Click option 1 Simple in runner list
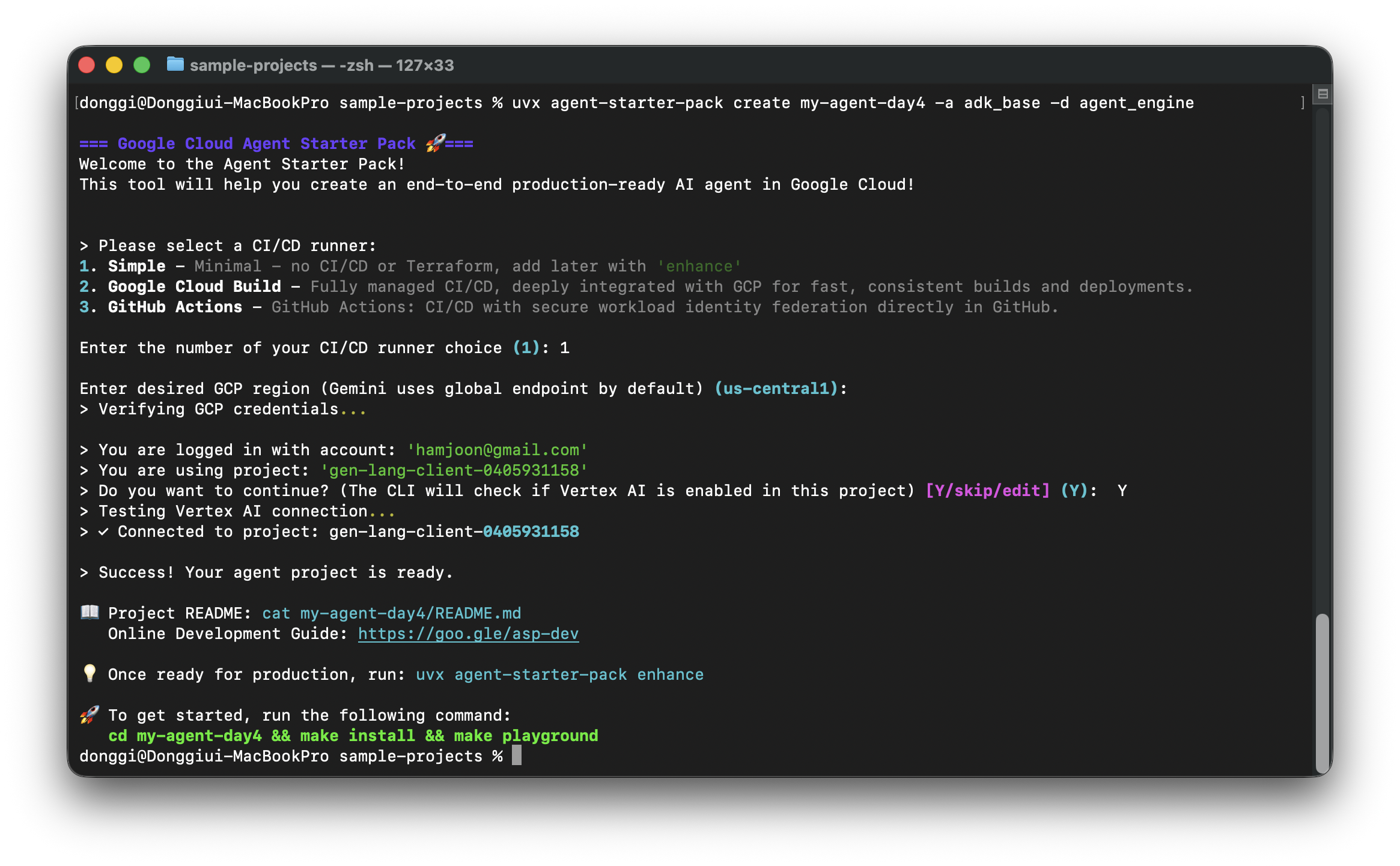 click(x=136, y=266)
